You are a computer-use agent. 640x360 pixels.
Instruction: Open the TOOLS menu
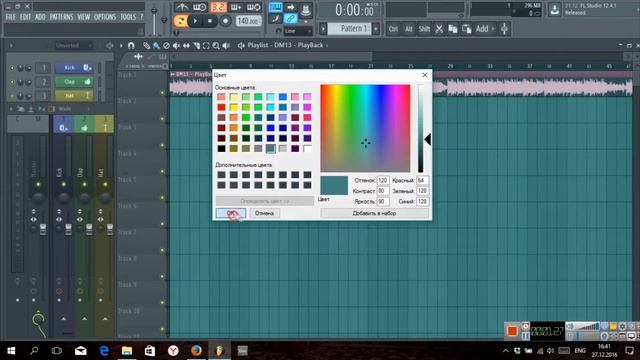coord(128,17)
